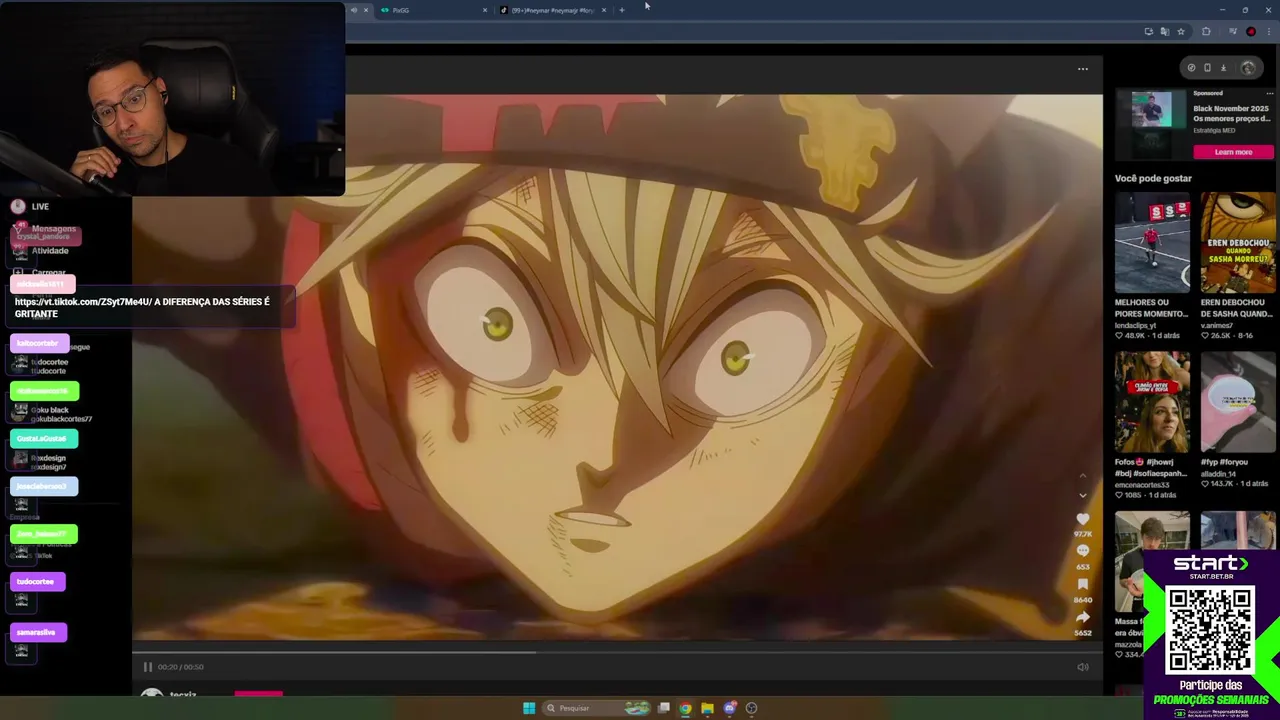This screenshot has height=720, width=1280.
Task: Click the Pesquisar taskbar search box
Action: point(598,708)
